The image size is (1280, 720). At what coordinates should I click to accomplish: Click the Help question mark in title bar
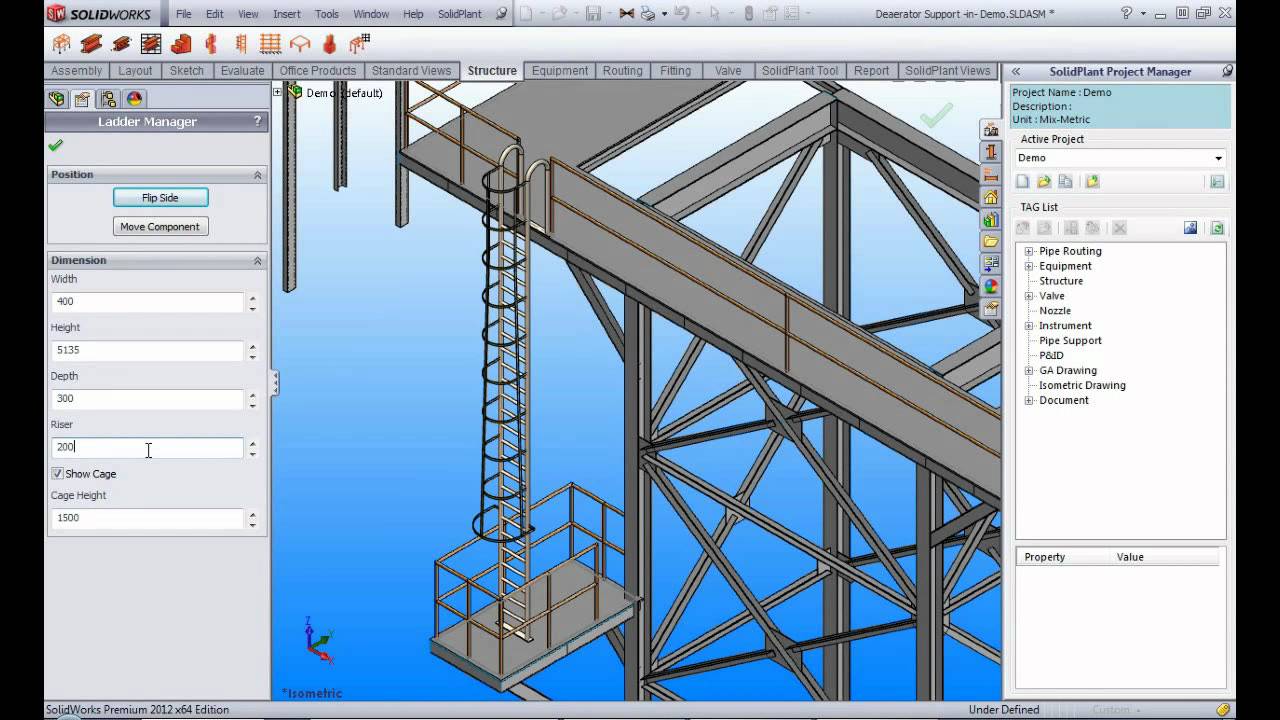(x=1127, y=13)
